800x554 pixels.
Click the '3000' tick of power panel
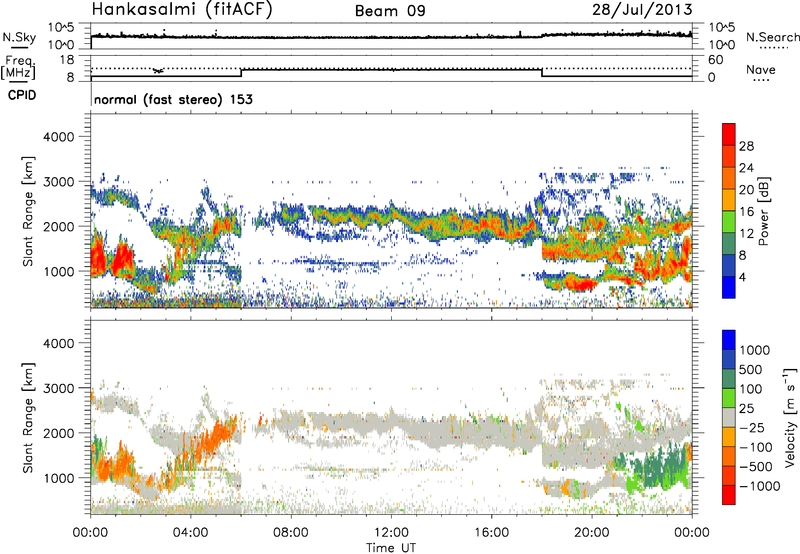pyautogui.click(x=58, y=182)
